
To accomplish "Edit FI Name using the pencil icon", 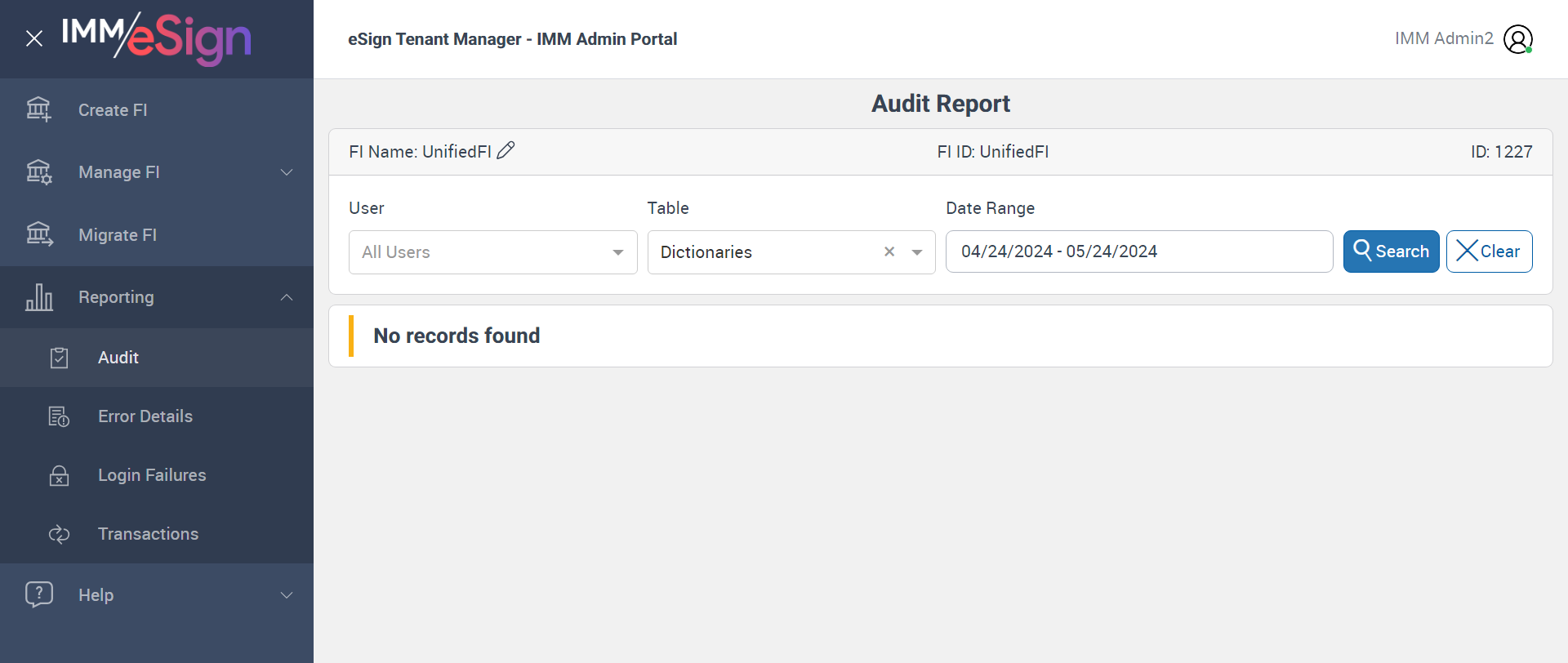I will click(x=506, y=150).
